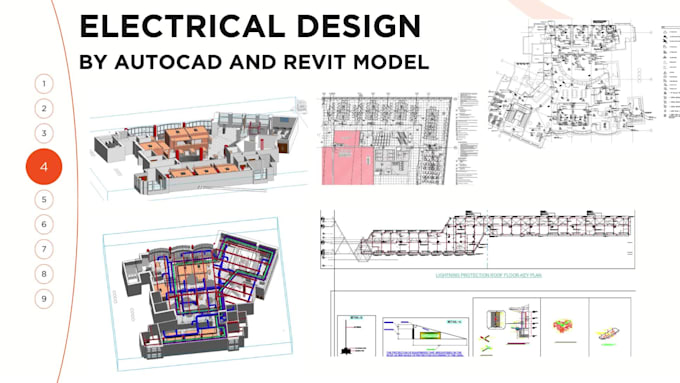Open the lightning protection details sheet
The width and height of the screenshot is (680, 383).
(482, 324)
